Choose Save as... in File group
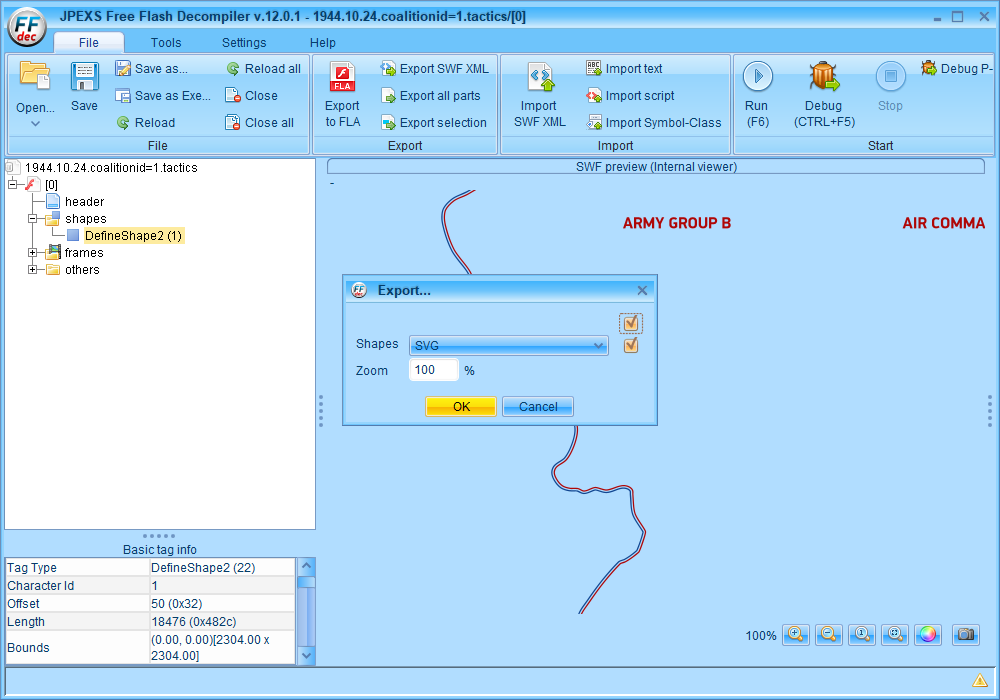 152,69
